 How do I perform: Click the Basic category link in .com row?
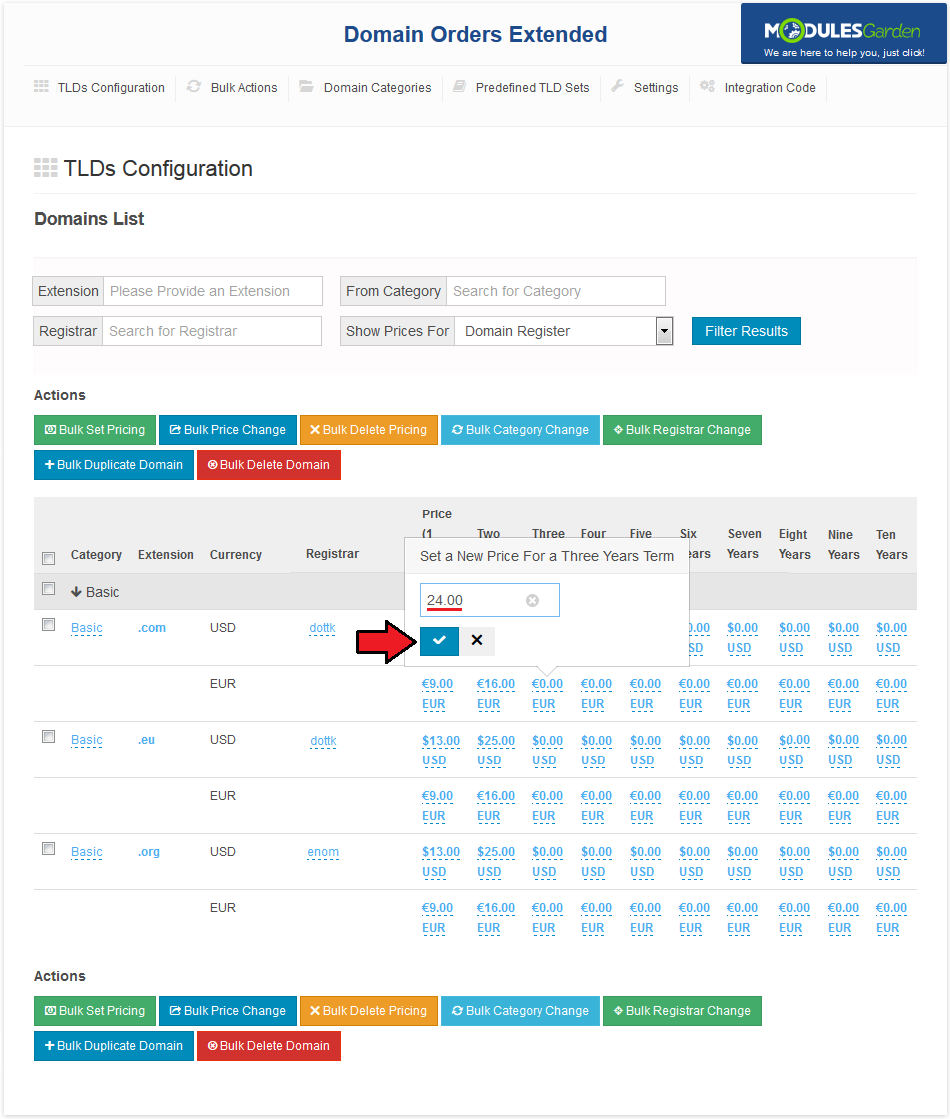[x=86, y=628]
